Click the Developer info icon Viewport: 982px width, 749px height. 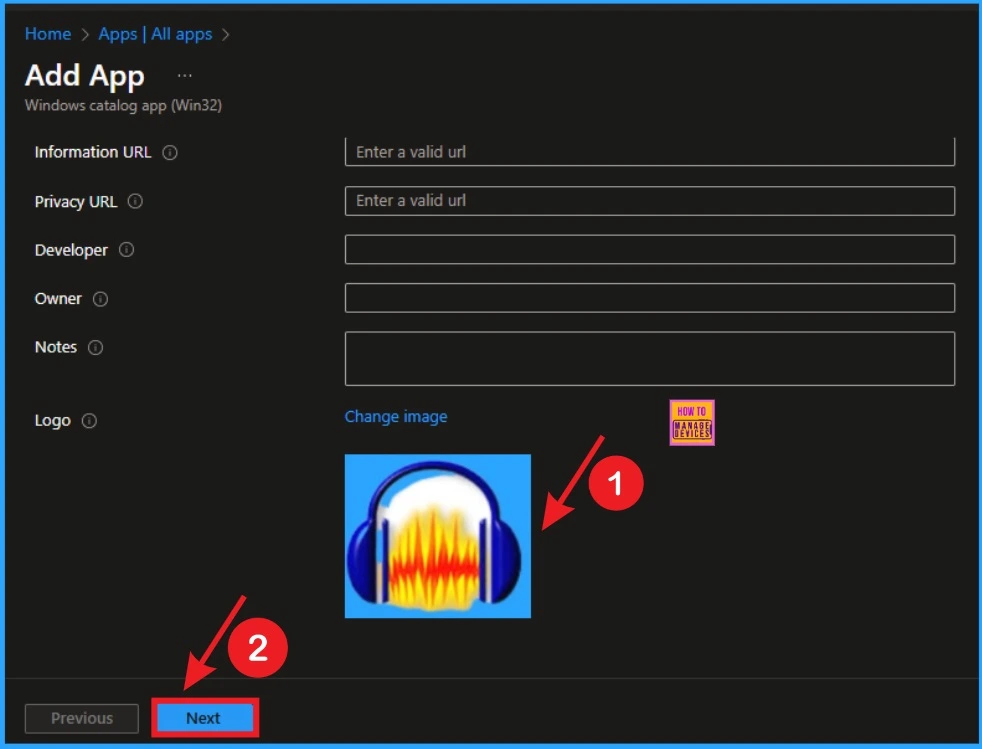pyautogui.click(x=127, y=250)
